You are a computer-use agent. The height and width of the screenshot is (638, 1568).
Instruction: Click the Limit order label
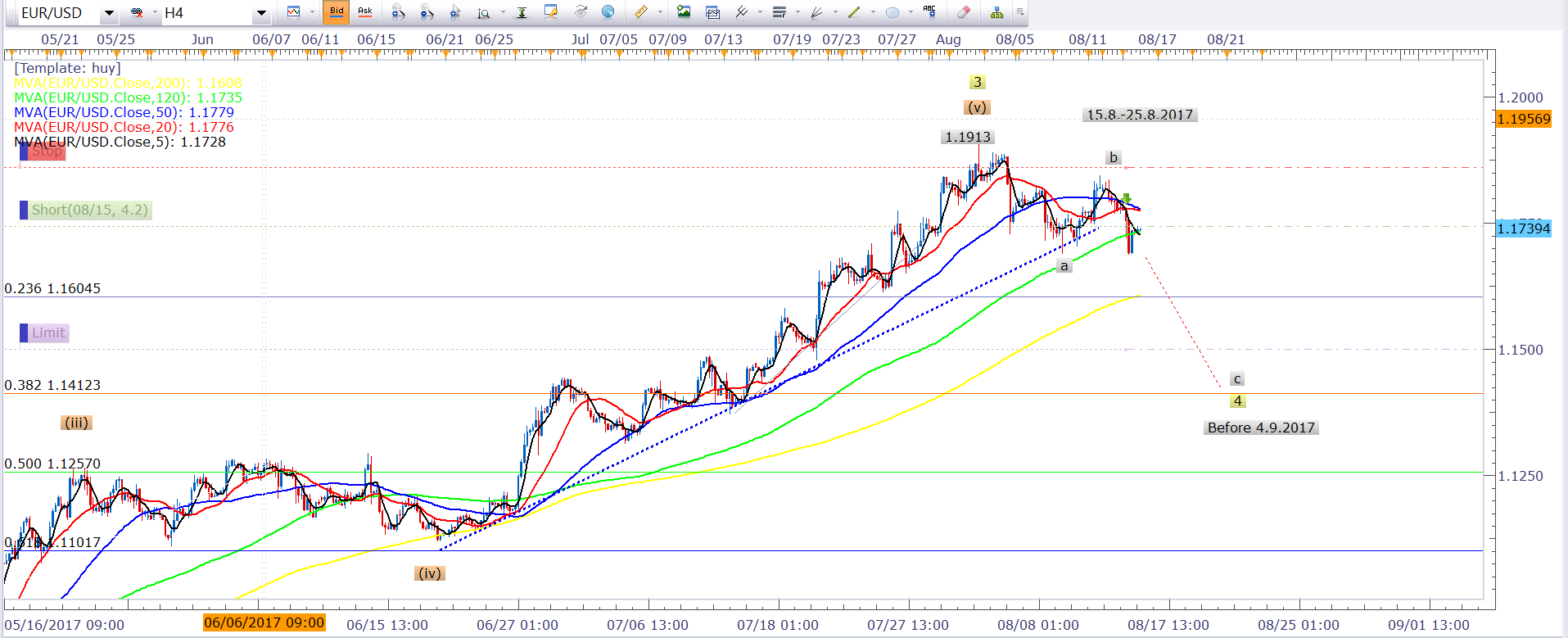point(47,333)
